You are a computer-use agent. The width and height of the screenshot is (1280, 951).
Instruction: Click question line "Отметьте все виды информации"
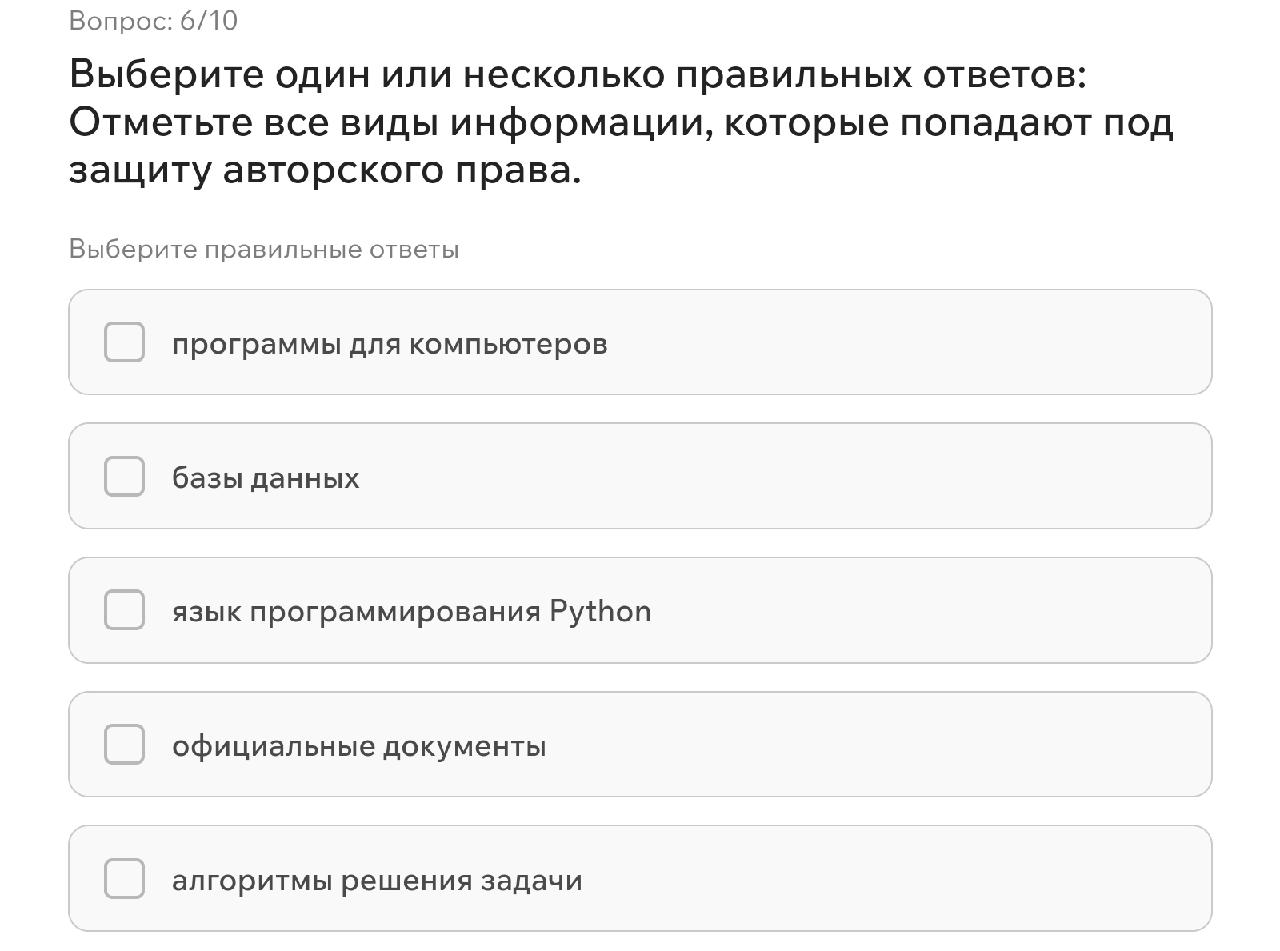[389, 123]
